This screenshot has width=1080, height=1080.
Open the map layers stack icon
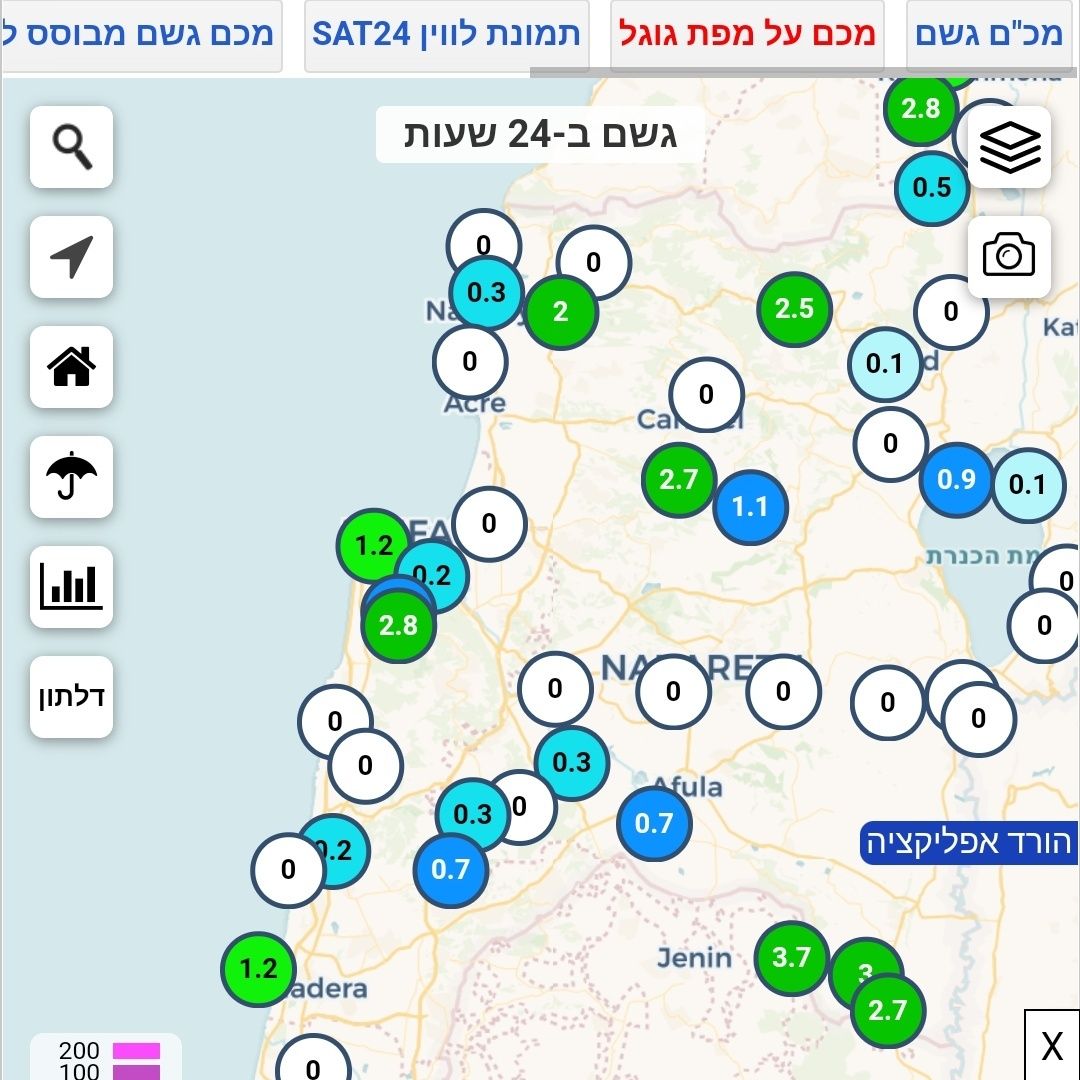tap(1009, 147)
